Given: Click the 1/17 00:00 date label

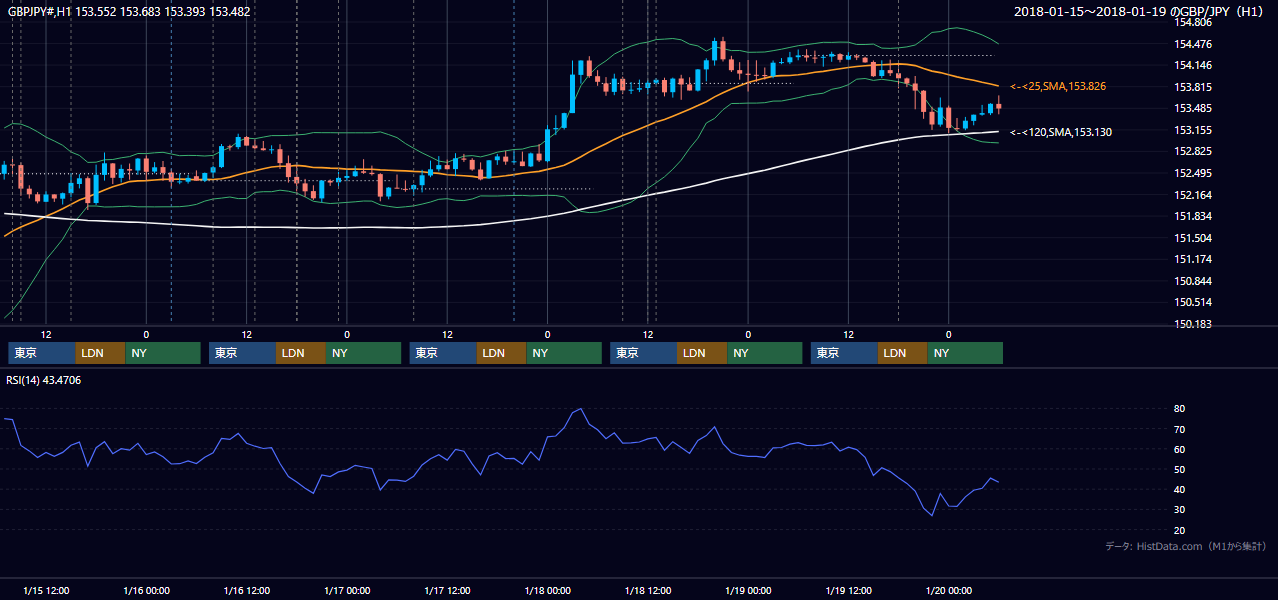Looking at the screenshot, I should coord(347,590).
